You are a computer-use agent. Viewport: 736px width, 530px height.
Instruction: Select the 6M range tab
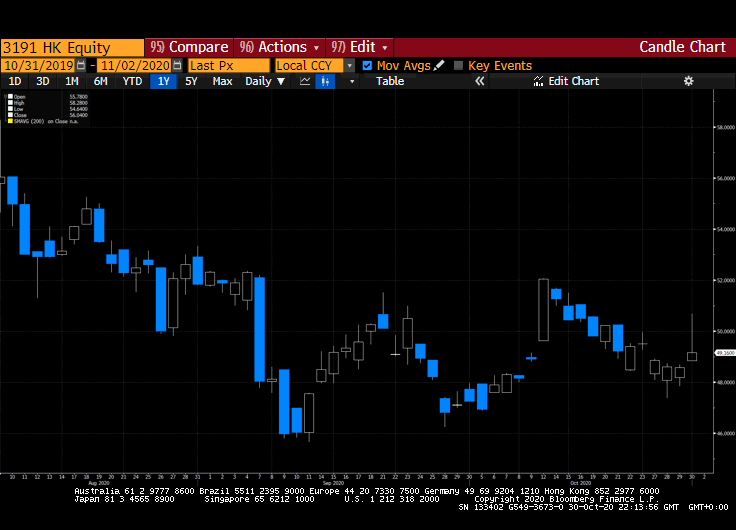(100, 81)
